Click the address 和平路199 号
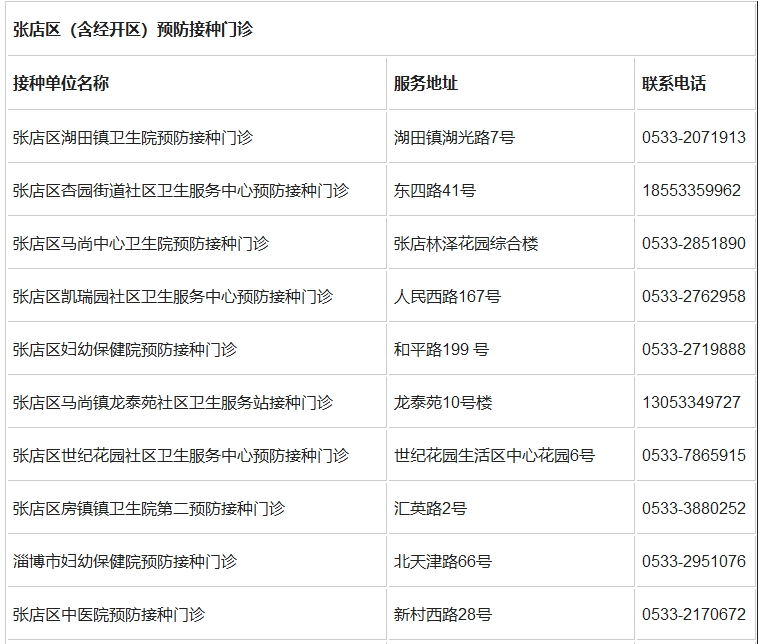Image resolution: width=760 pixels, height=644 pixels. click(x=441, y=349)
